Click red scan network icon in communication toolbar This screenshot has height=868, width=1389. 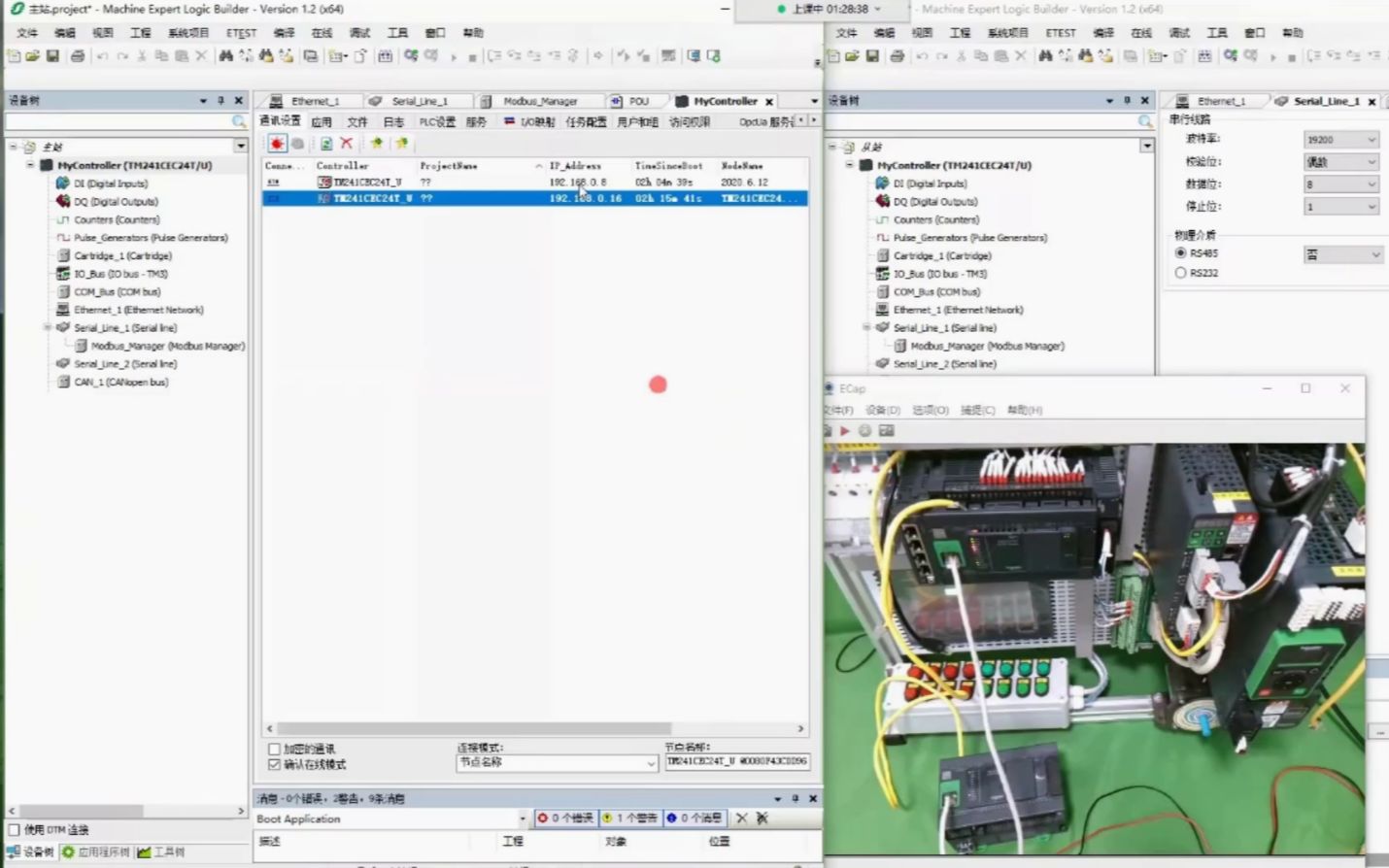(x=278, y=144)
